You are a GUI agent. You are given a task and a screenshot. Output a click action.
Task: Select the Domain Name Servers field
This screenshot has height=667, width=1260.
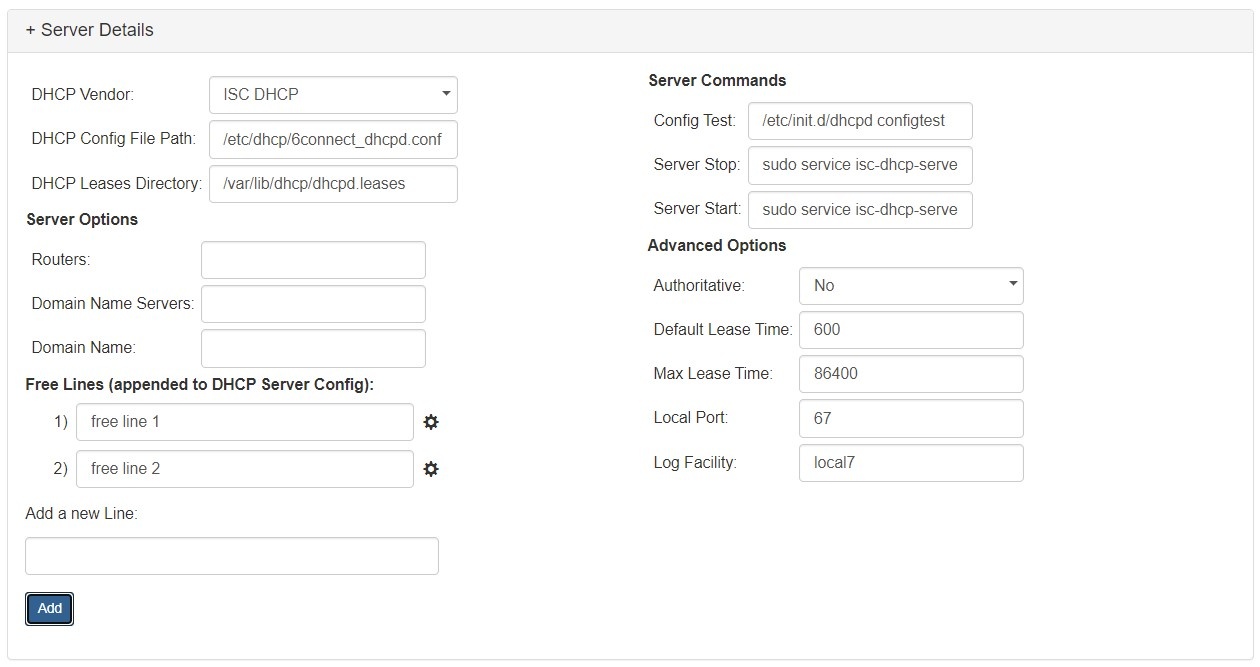pos(313,304)
